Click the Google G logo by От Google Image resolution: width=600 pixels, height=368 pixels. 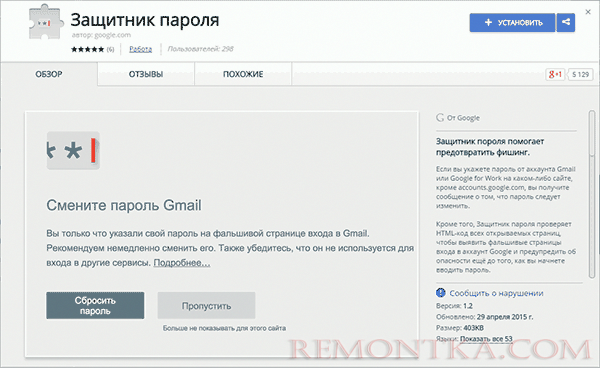click(x=440, y=118)
